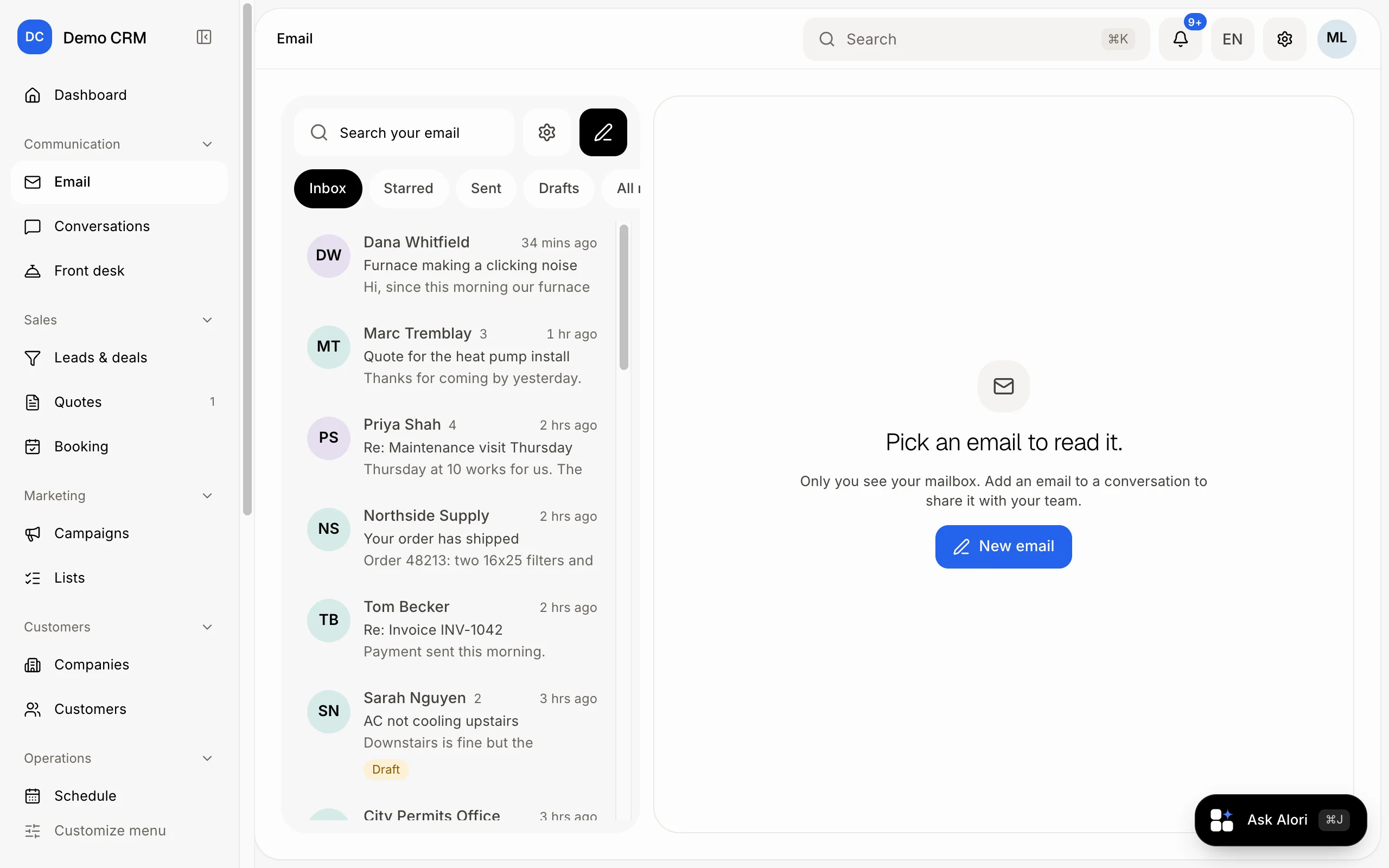
Task: Collapse the Customers section chevron
Action: pos(207,627)
